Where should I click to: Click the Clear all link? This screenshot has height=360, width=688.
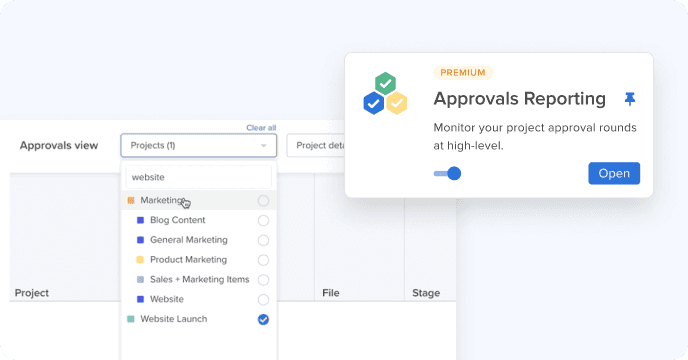pyautogui.click(x=261, y=128)
